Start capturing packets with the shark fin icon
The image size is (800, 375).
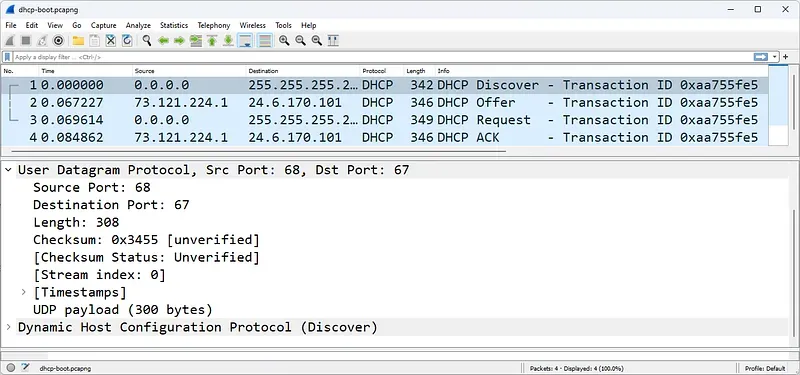[10, 41]
